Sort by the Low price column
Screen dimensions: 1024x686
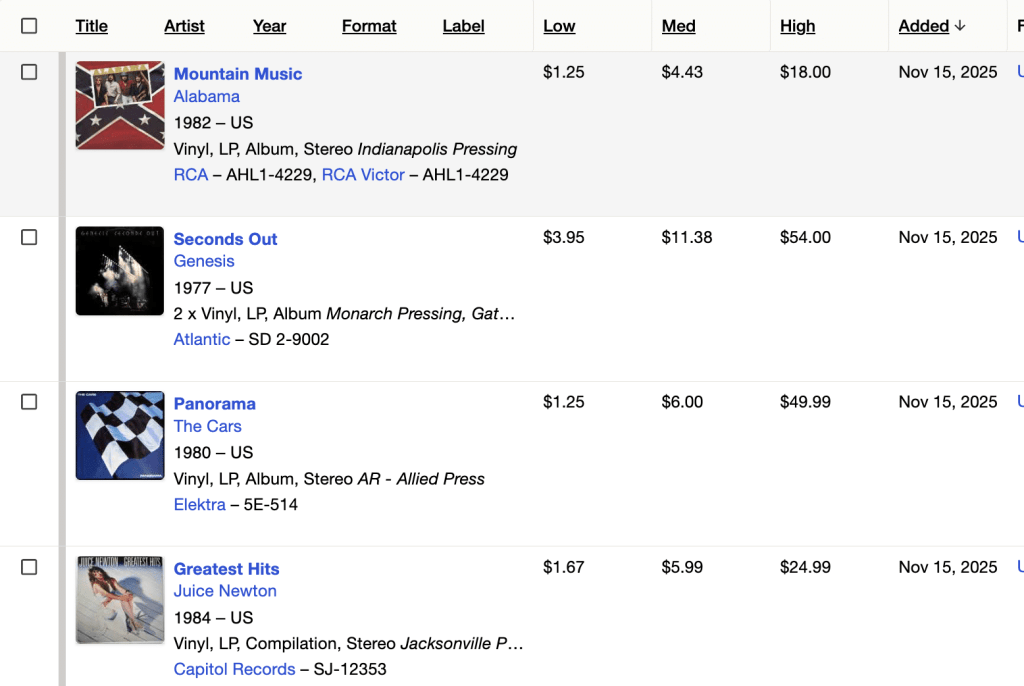coord(559,26)
